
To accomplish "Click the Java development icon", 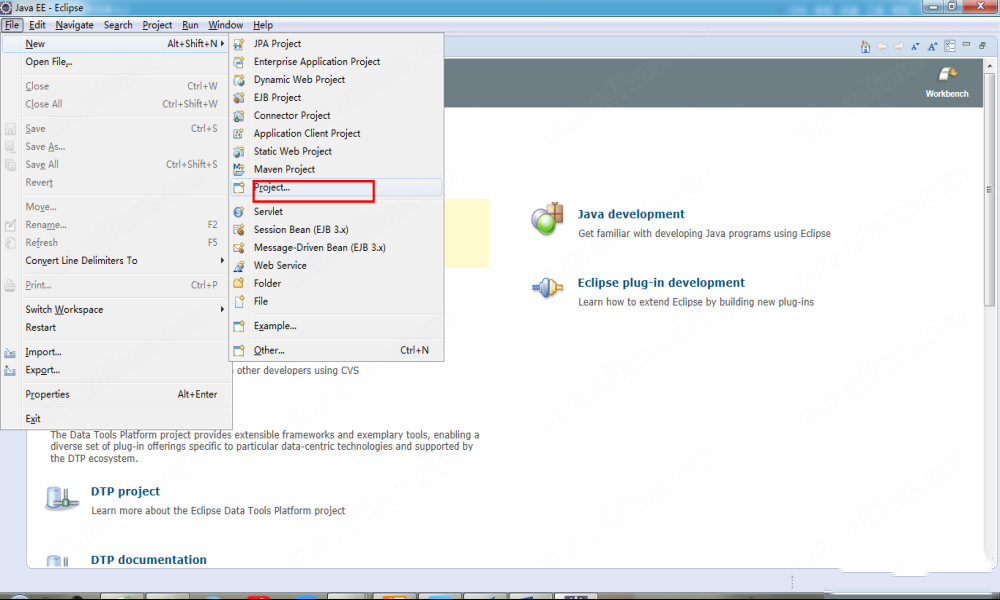I will tap(547, 220).
